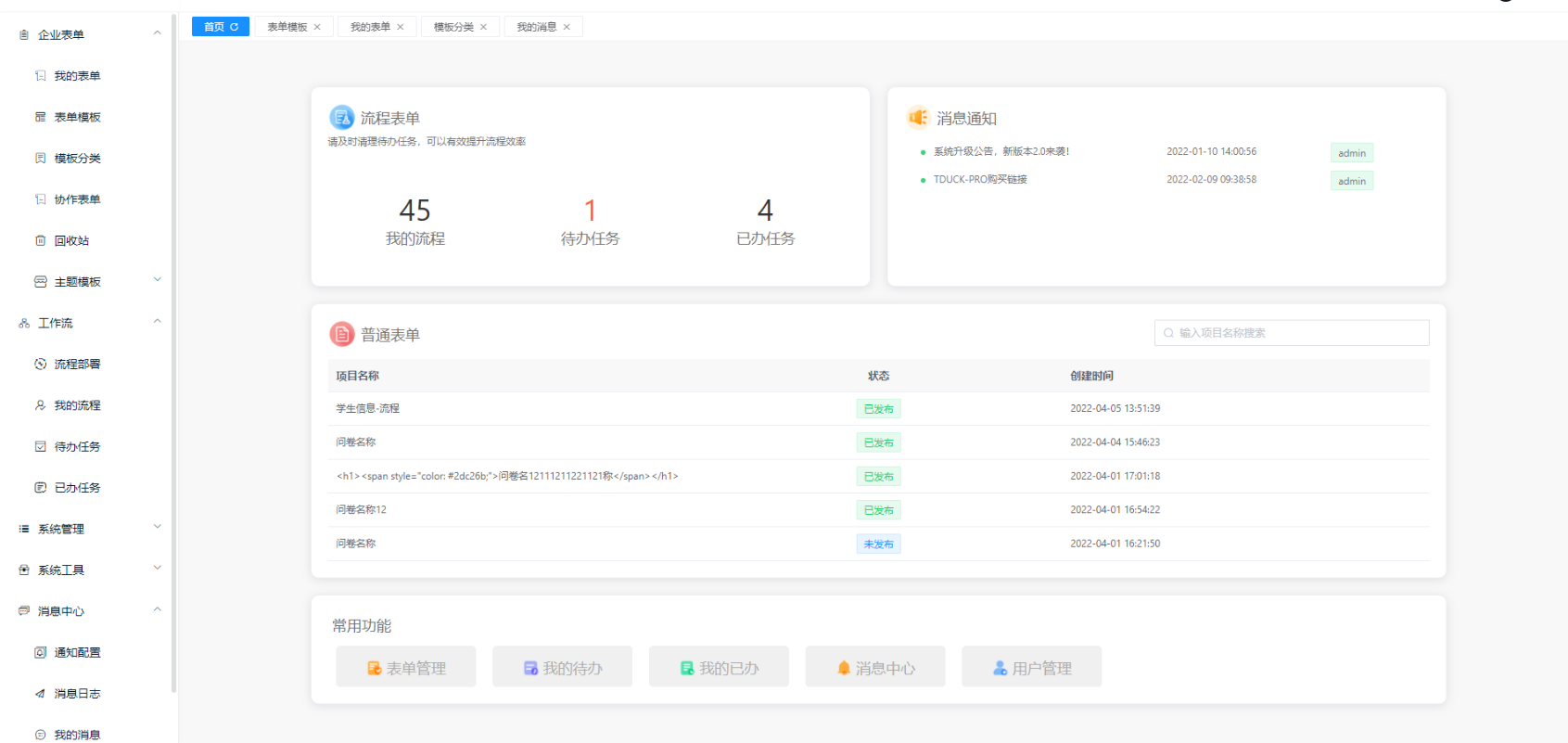
Task: Open the 45 我的流程 counter
Action: (415, 222)
